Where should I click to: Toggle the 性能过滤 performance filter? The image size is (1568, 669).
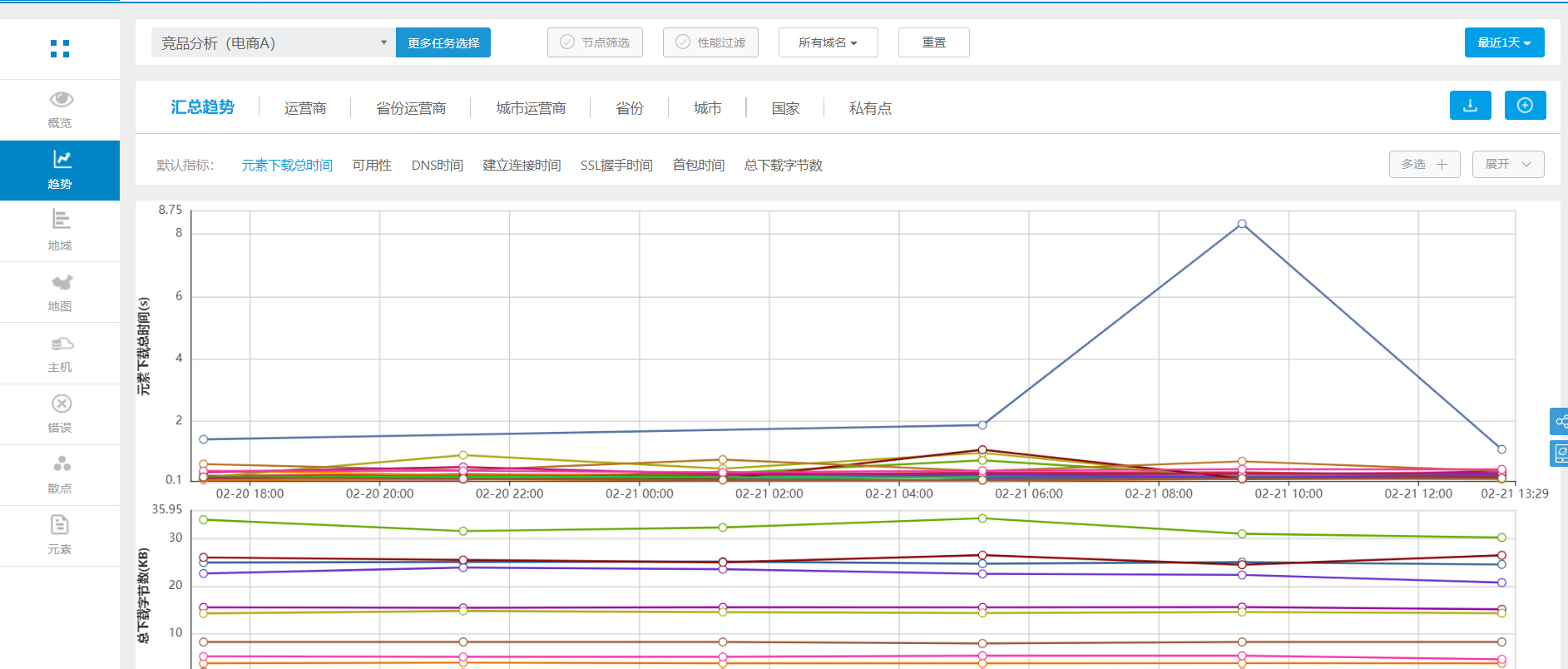pyautogui.click(x=710, y=42)
